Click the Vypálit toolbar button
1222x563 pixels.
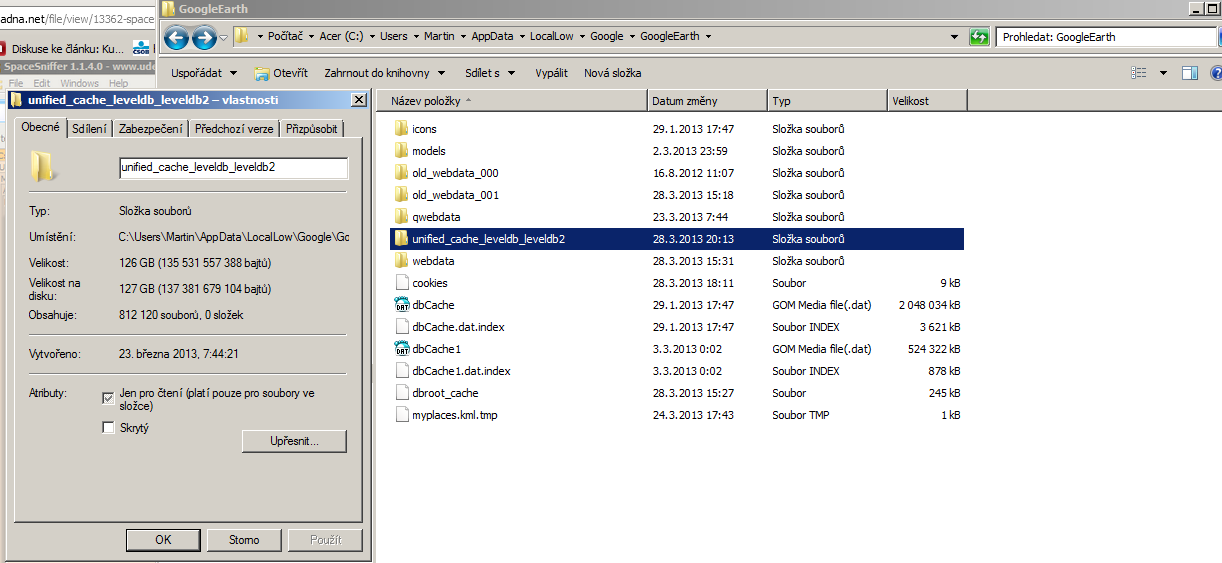coord(551,73)
